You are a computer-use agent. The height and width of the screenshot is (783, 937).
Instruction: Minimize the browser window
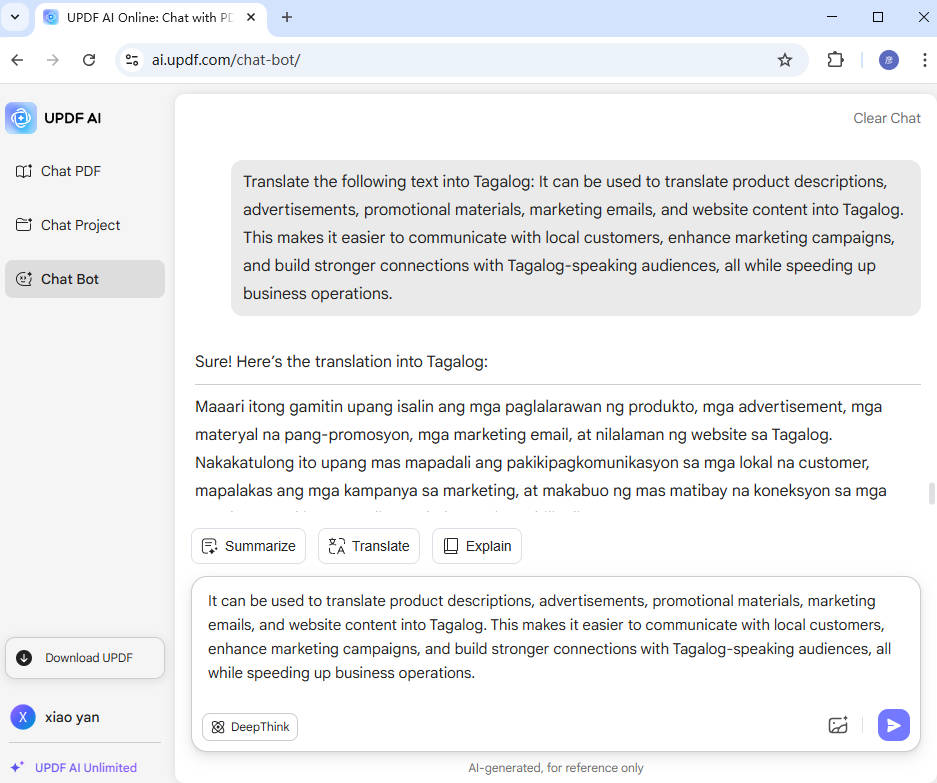pyautogui.click(x=832, y=17)
